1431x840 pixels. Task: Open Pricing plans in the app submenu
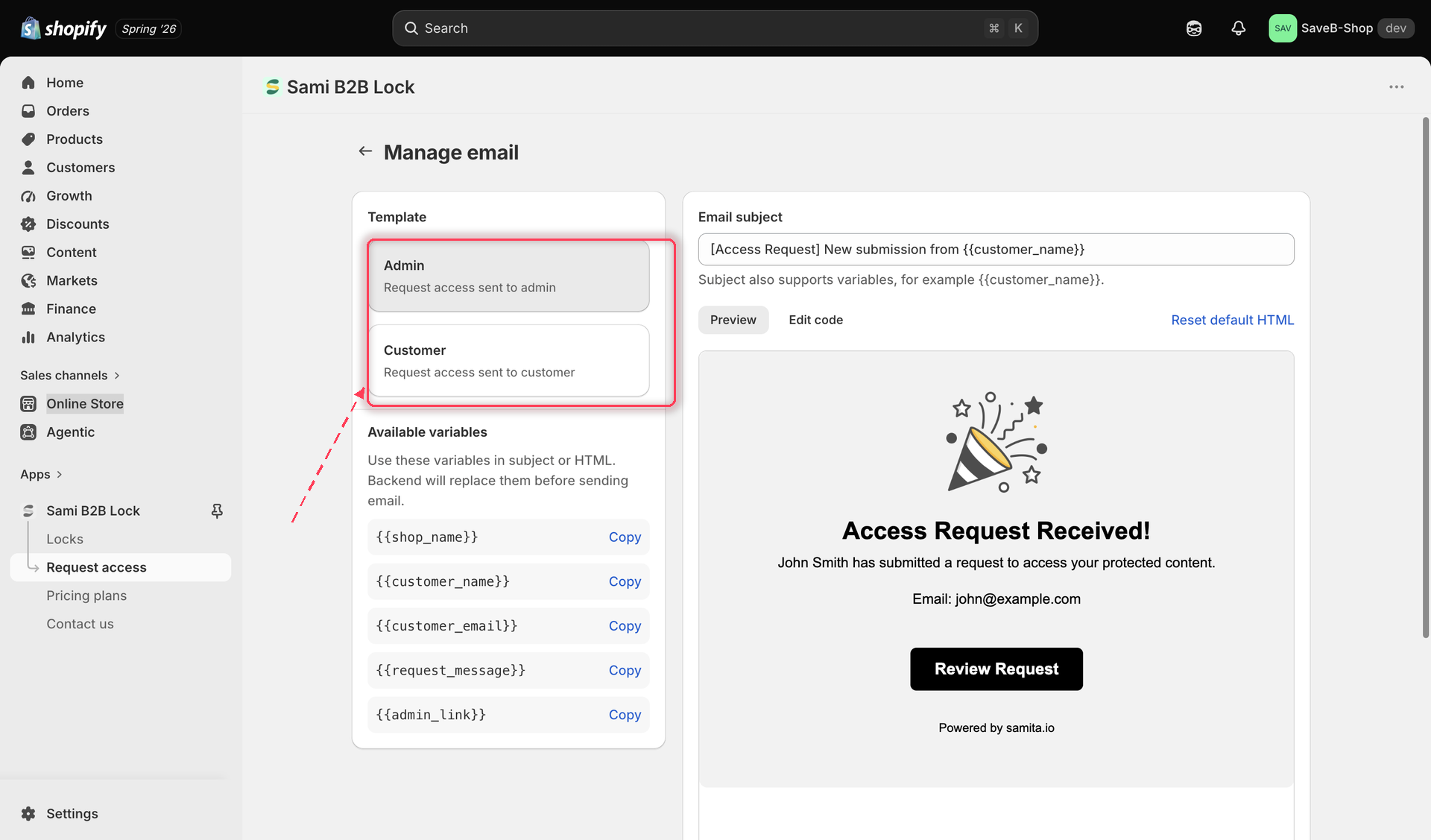[x=86, y=596]
